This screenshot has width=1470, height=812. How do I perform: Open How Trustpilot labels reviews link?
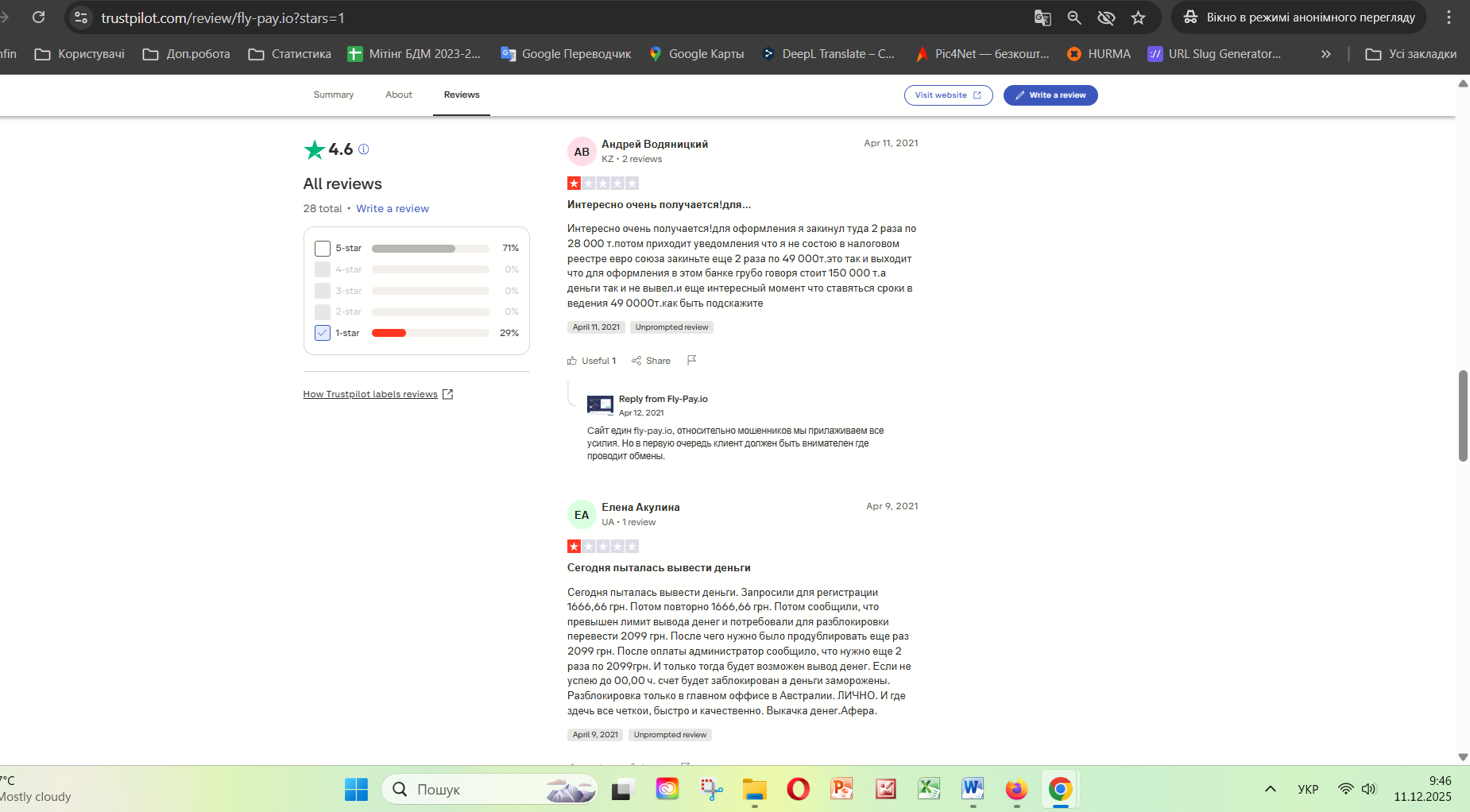[377, 394]
